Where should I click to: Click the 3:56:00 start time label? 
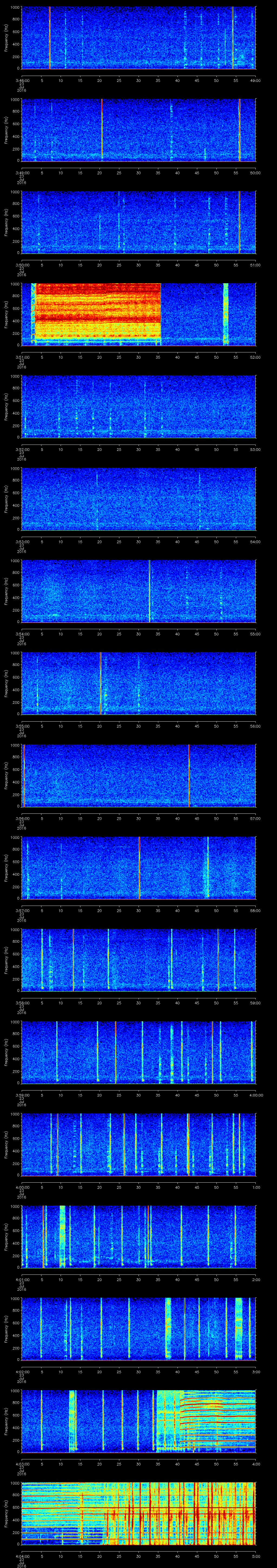tap(22, 818)
